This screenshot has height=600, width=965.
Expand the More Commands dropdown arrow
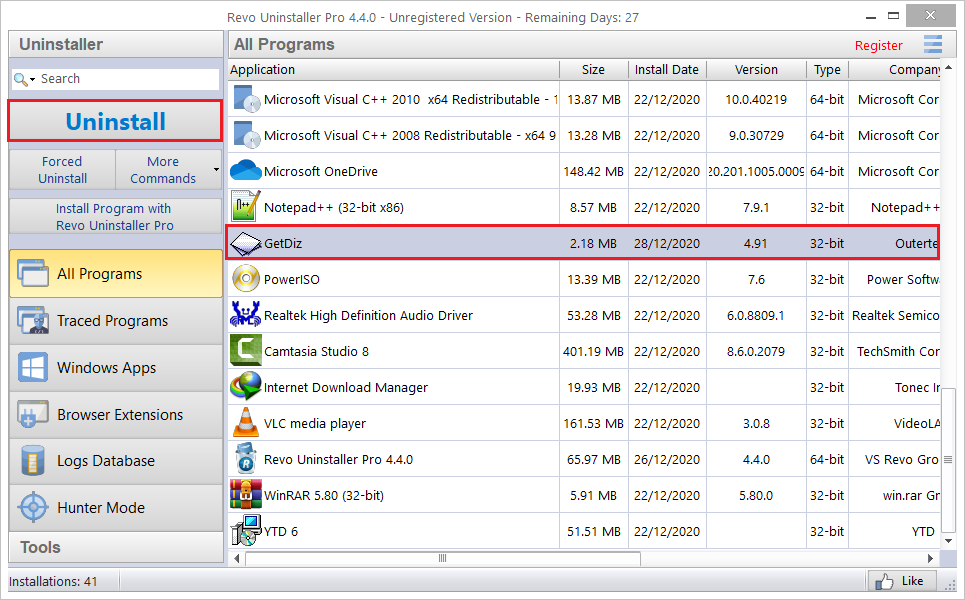click(216, 169)
